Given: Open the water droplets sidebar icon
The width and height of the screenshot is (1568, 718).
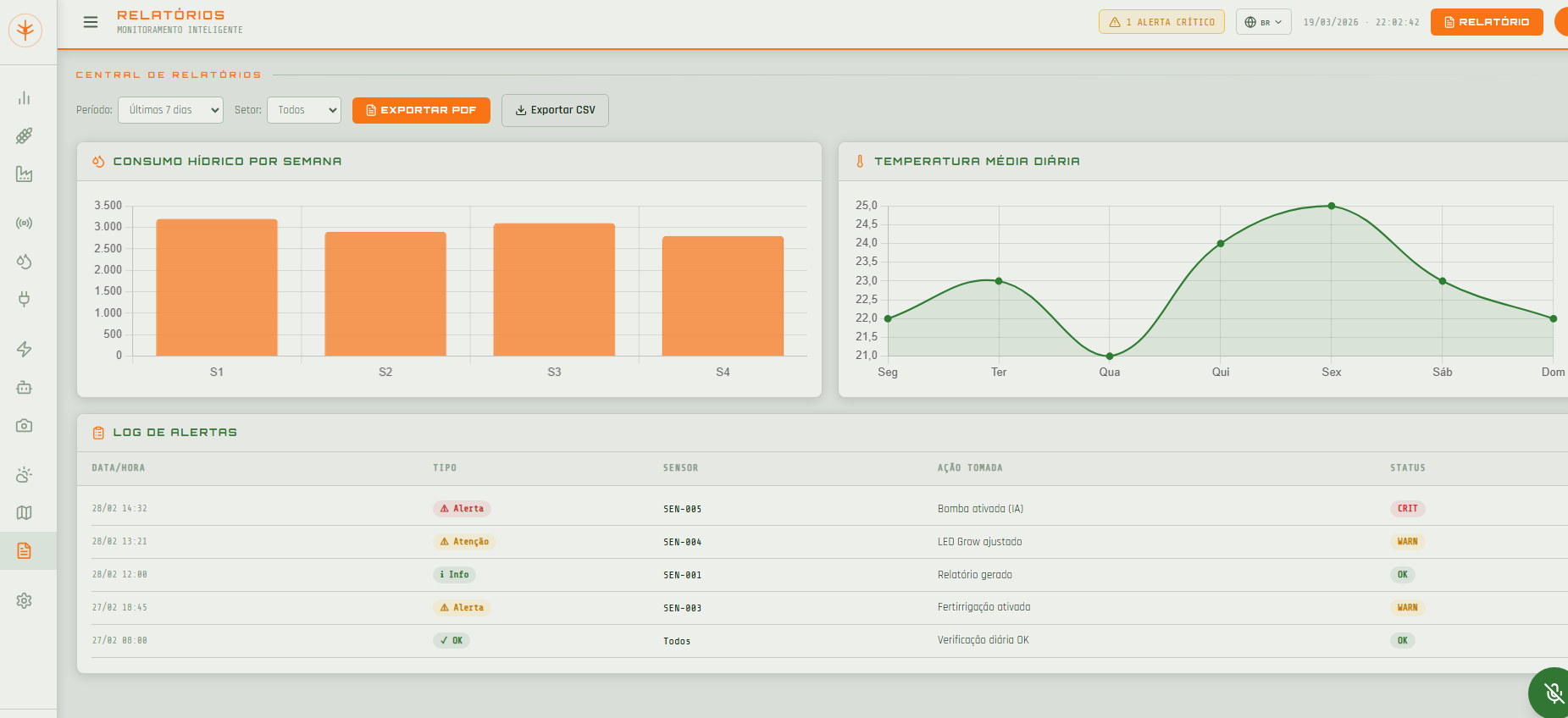Looking at the screenshot, I should point(25,262).
